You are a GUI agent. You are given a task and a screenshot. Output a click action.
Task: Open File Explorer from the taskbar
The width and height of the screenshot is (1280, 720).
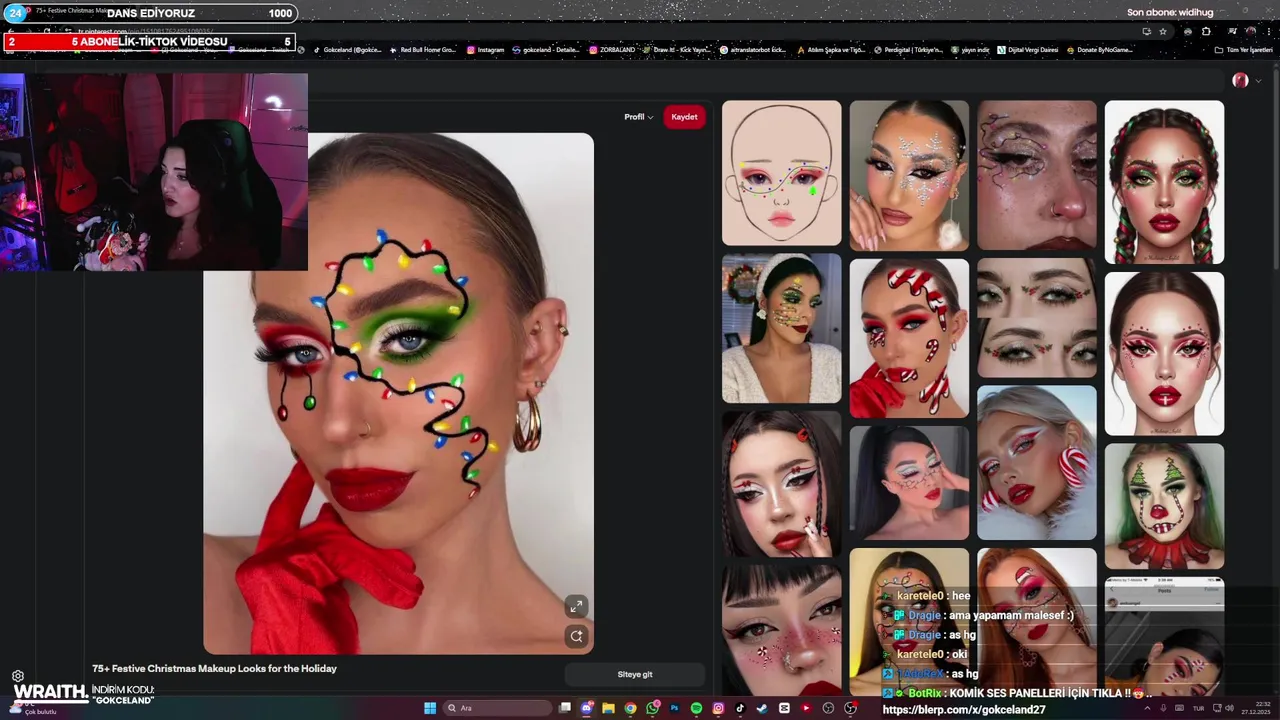(x=608, y=708)
